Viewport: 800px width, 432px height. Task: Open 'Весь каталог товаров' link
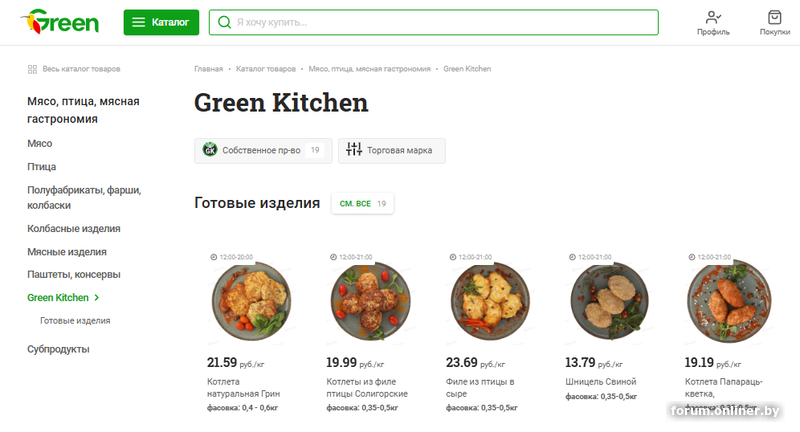coord(81,69)
